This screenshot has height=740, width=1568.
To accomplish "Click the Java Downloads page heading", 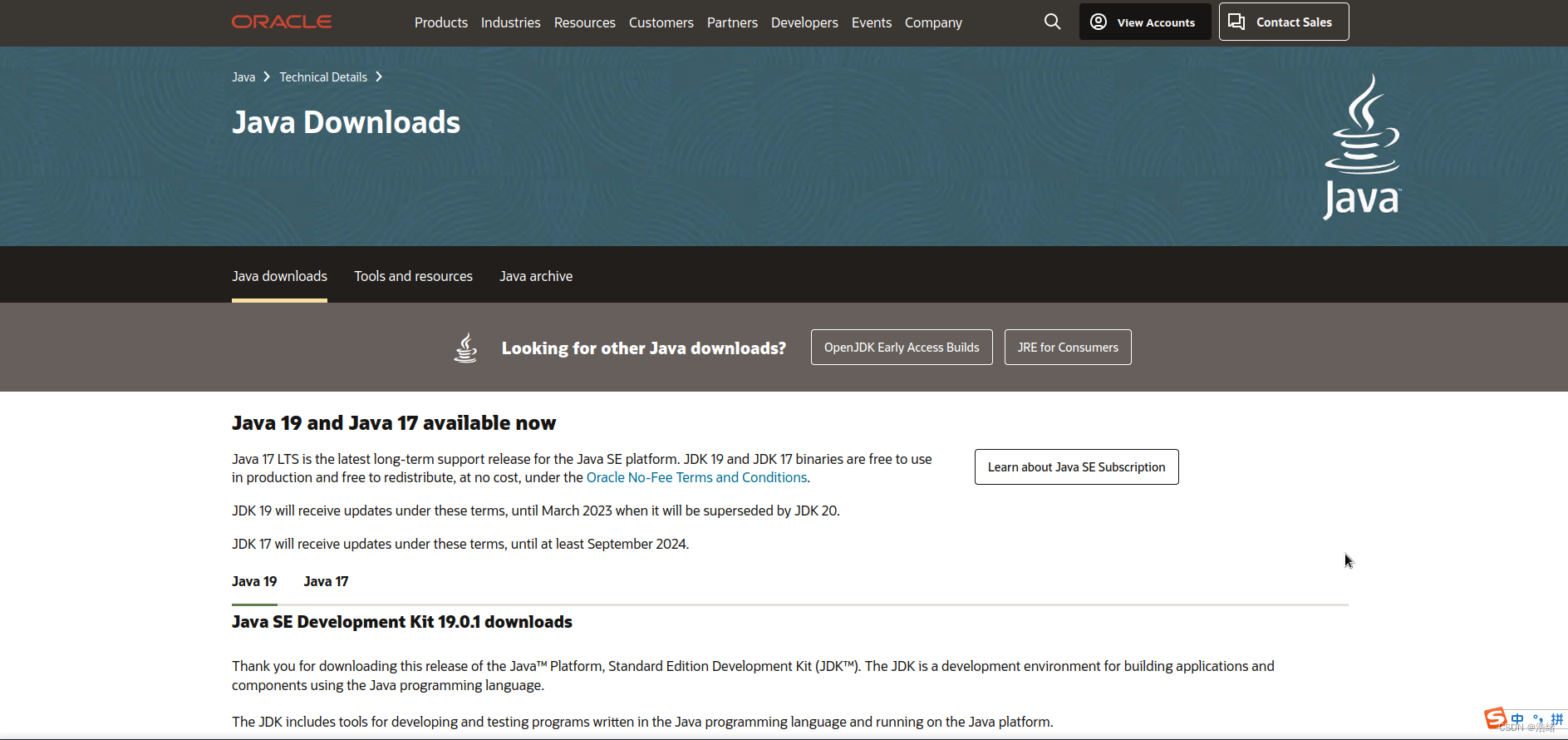I will click(346, 122).
